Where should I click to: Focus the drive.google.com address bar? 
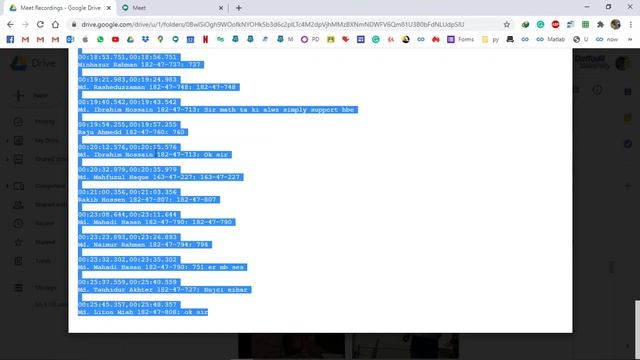[x=272, y=24]
